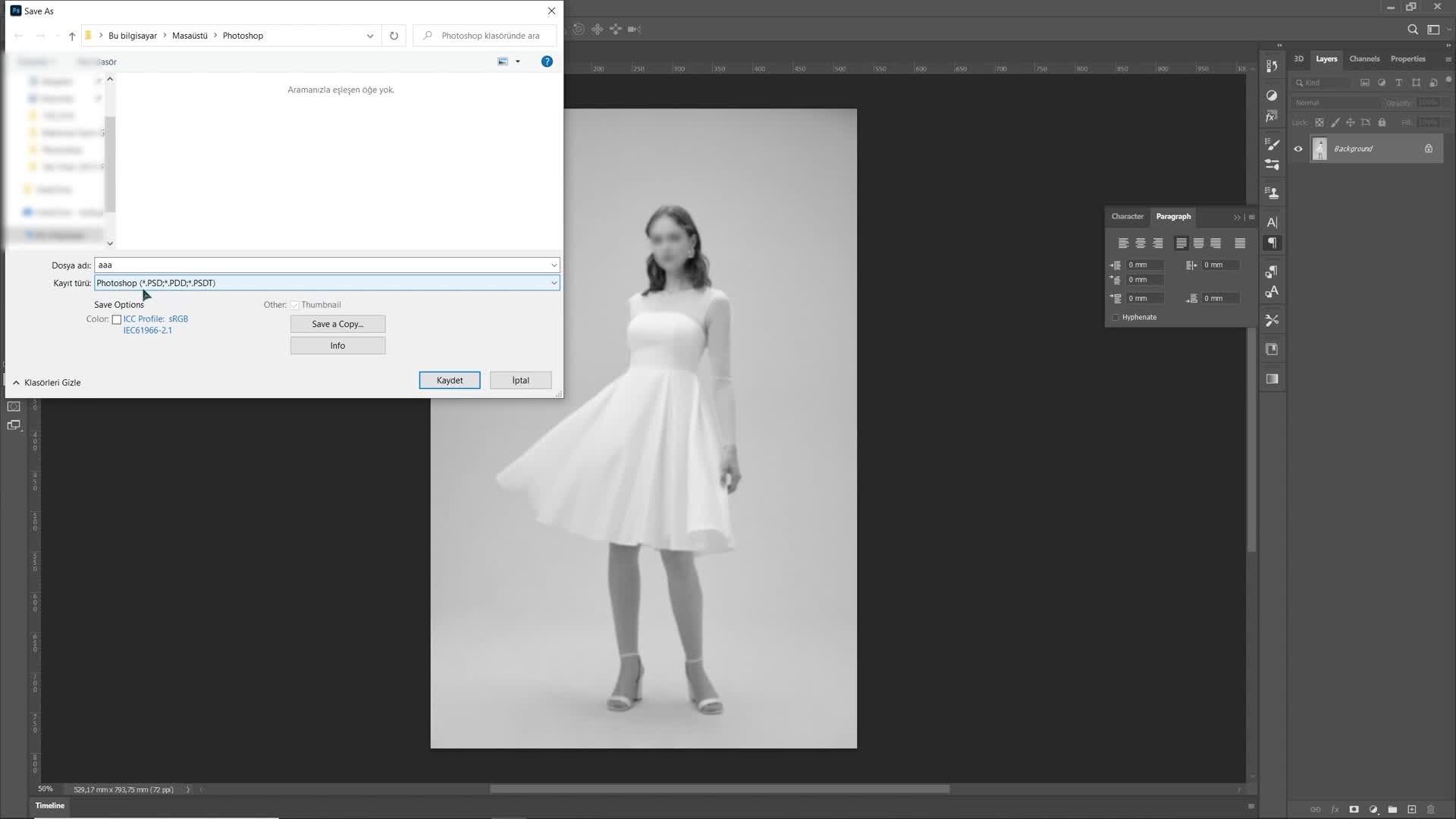Viewport: 1456px width, 819px height.
Task: Open the Dosya adı dropdown
Action: [x=554, y=265]
